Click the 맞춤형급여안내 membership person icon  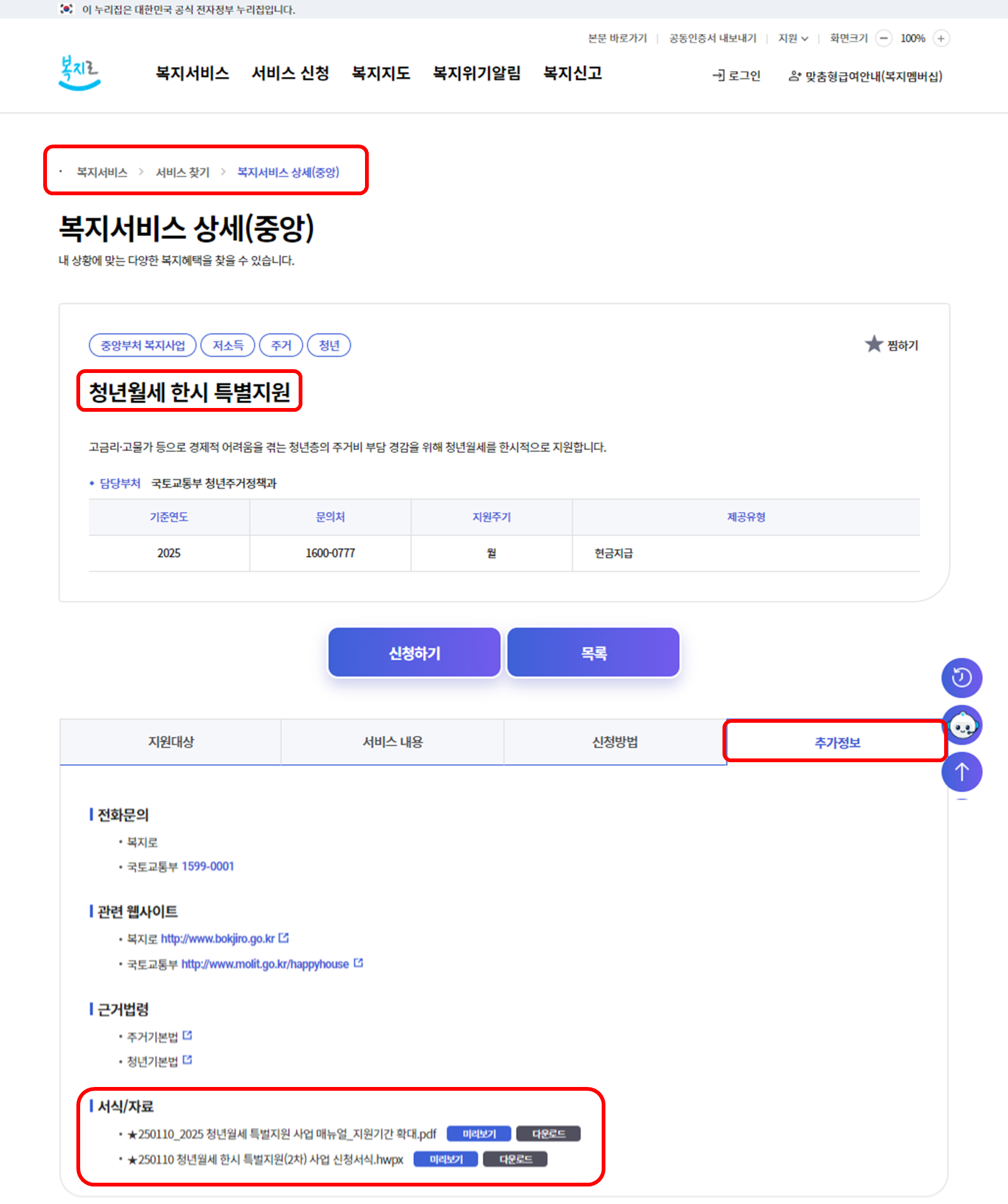[794, 77]
